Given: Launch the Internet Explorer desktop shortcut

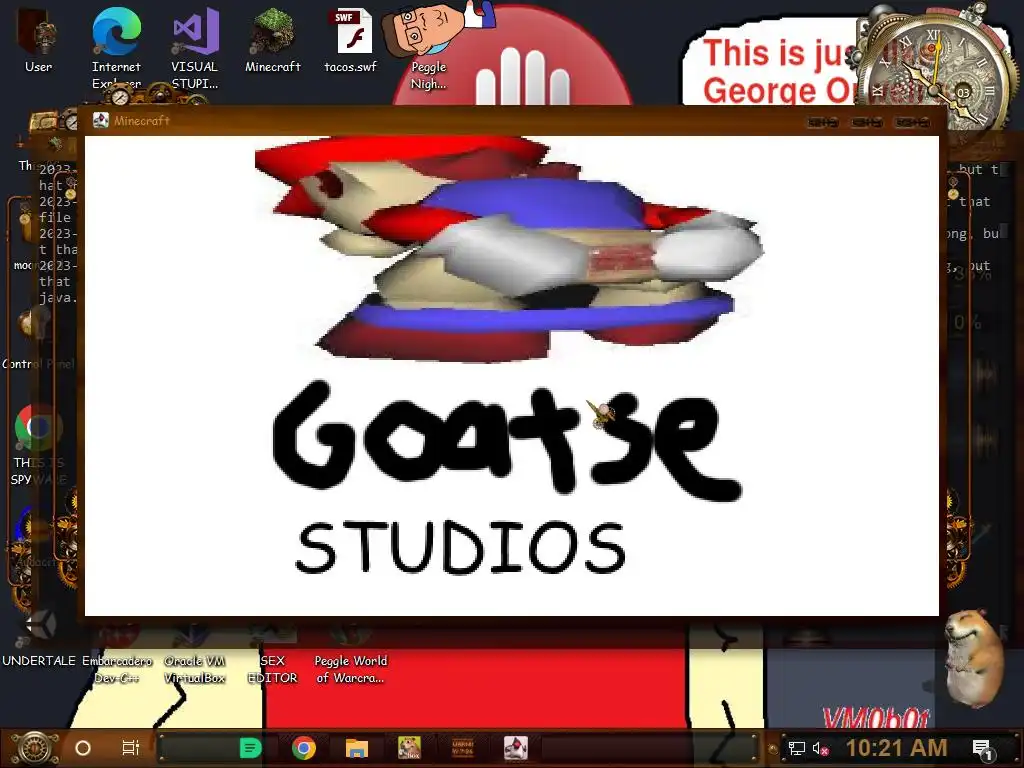Looking at the screenshot, I should [x=116, y=47].
